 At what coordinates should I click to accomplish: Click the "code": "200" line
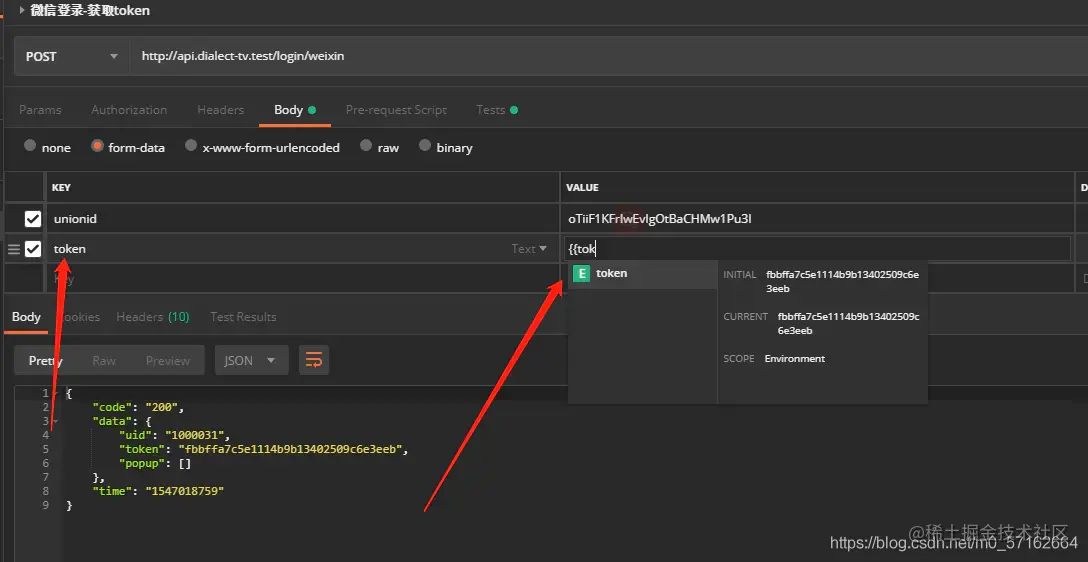[138, 407]
